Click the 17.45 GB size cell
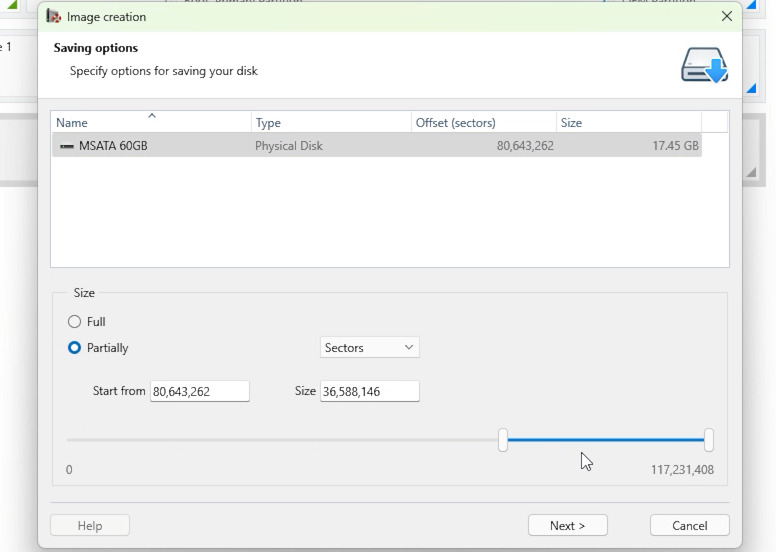The image size is (776, 552). 676,146
